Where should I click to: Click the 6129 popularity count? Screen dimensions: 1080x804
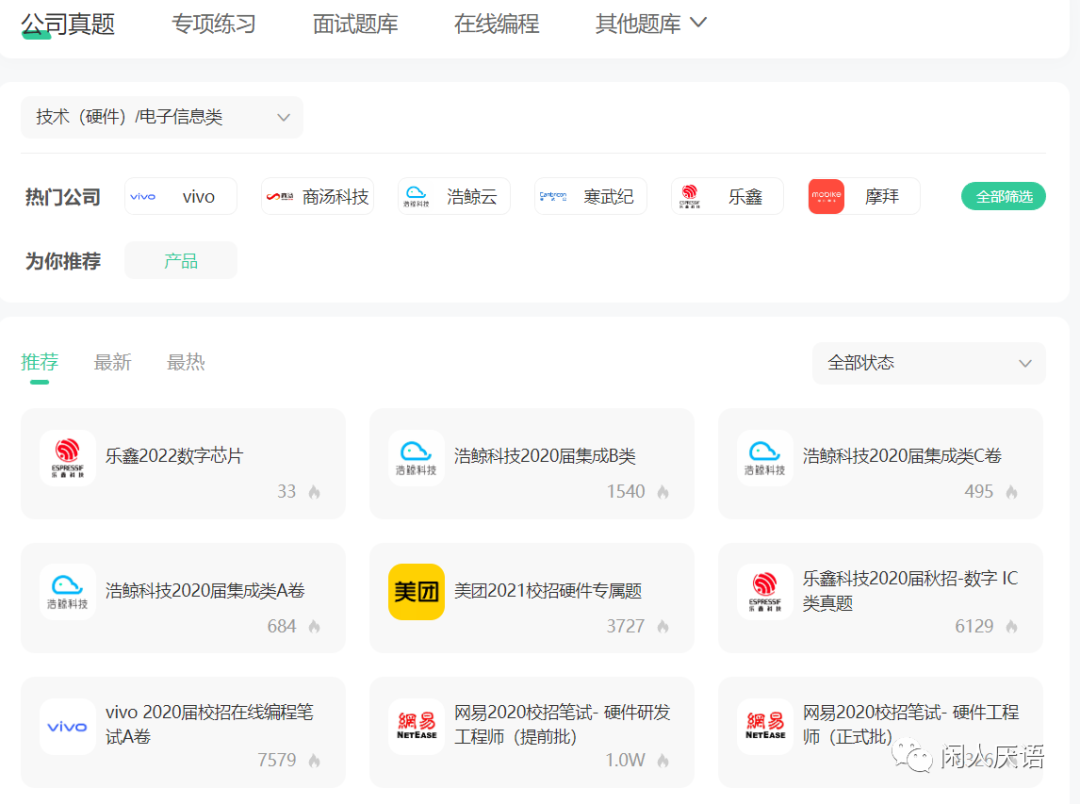click(974, 626)
